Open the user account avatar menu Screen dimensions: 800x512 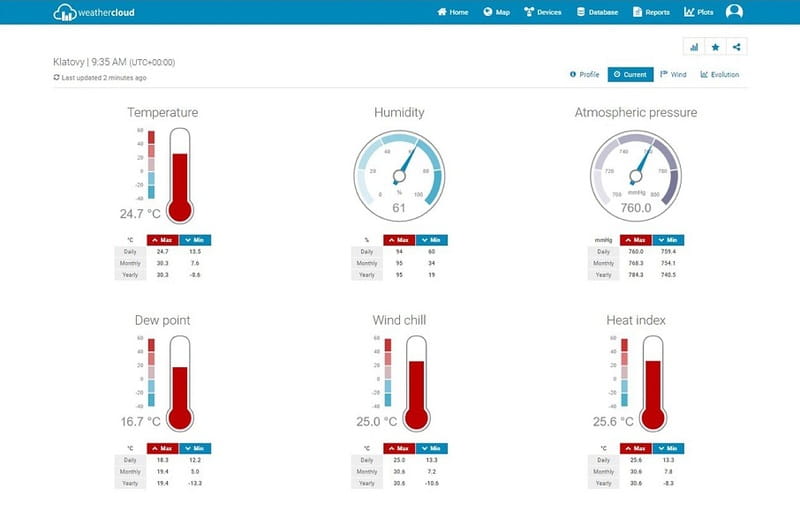click(x=734, y=12)
